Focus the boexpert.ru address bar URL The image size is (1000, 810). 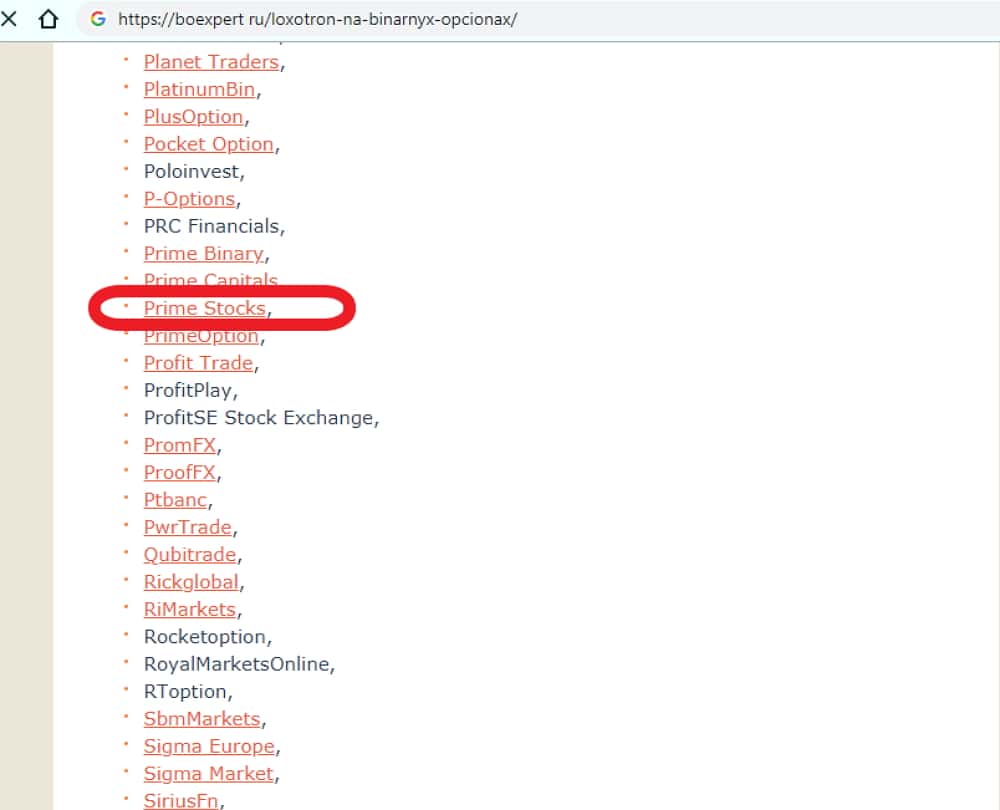tap(318, 19)
